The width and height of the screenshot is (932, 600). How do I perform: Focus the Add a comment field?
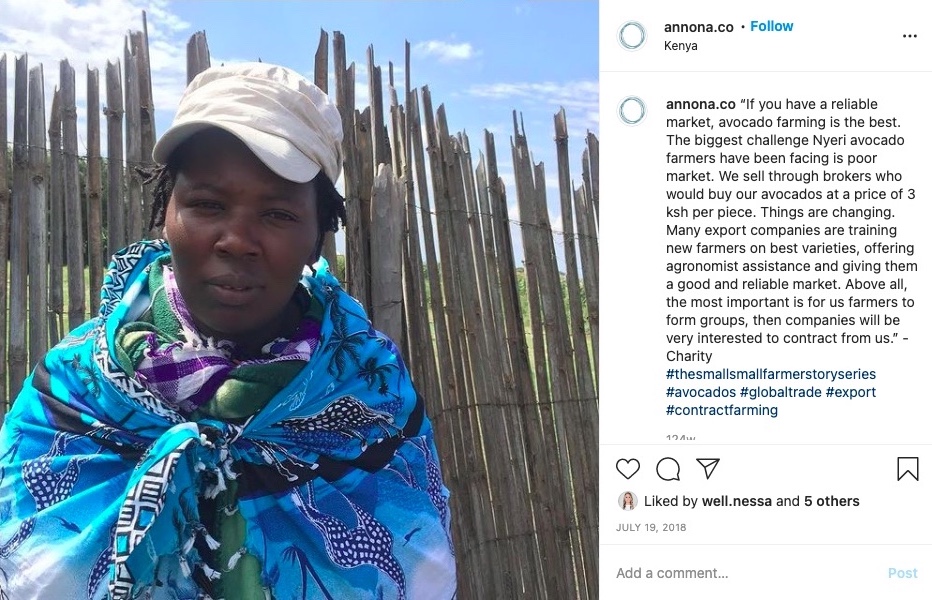749,573
